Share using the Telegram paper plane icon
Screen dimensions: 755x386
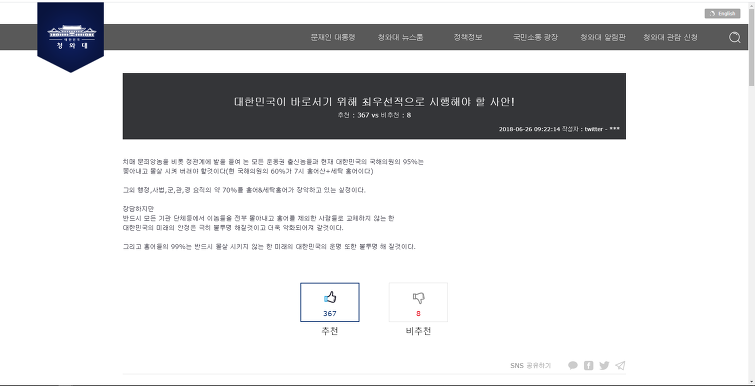[620, 365]
